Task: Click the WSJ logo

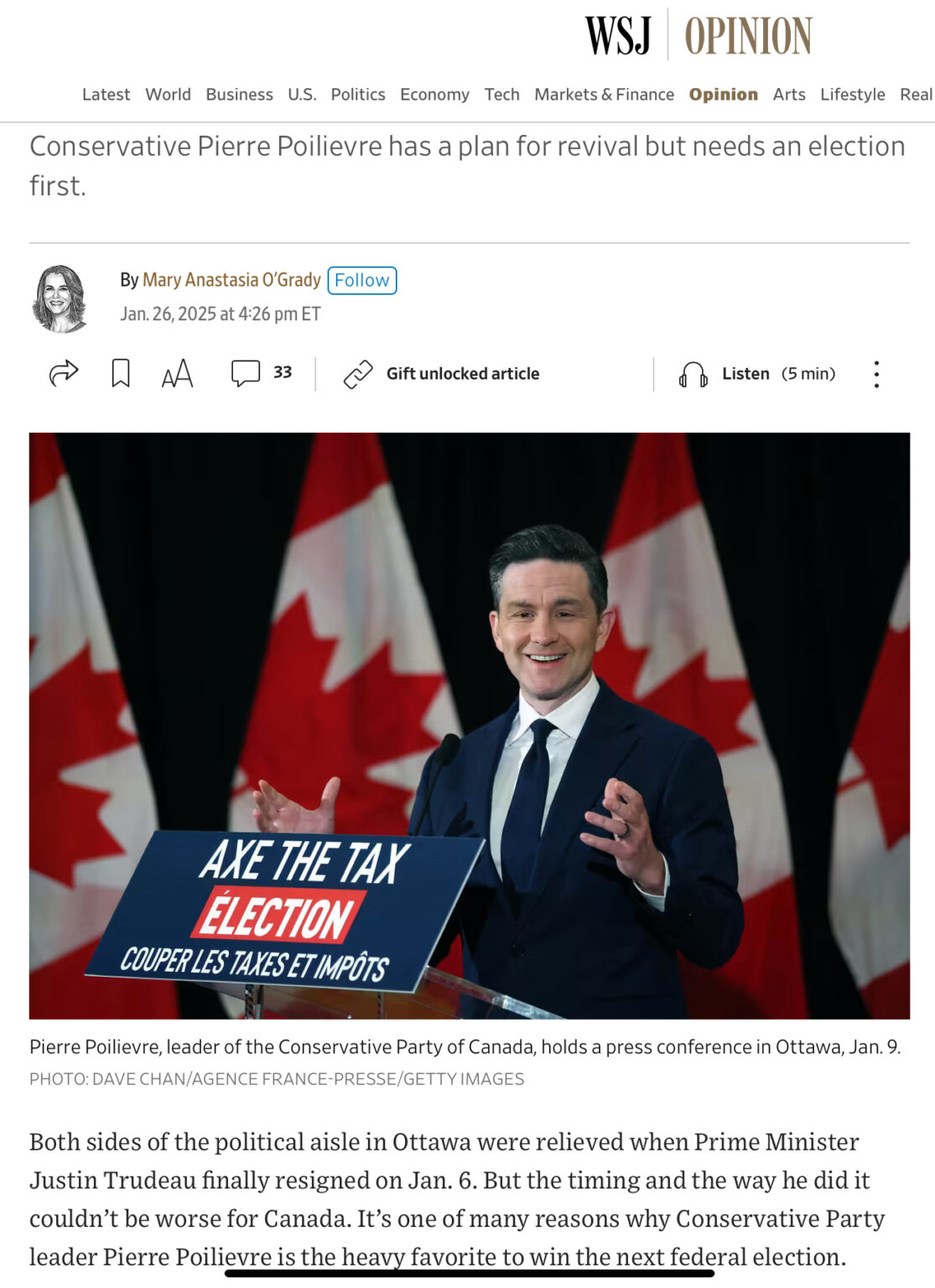Action: [618, 36]
